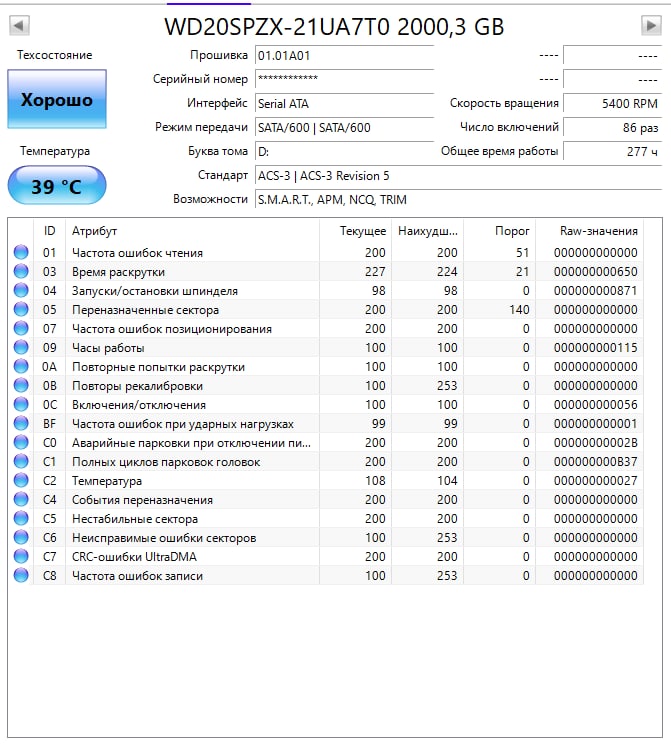Click raw value 000000000115
Image resolution: width=671 pixels, height=744 pixels.
(596, 347)
